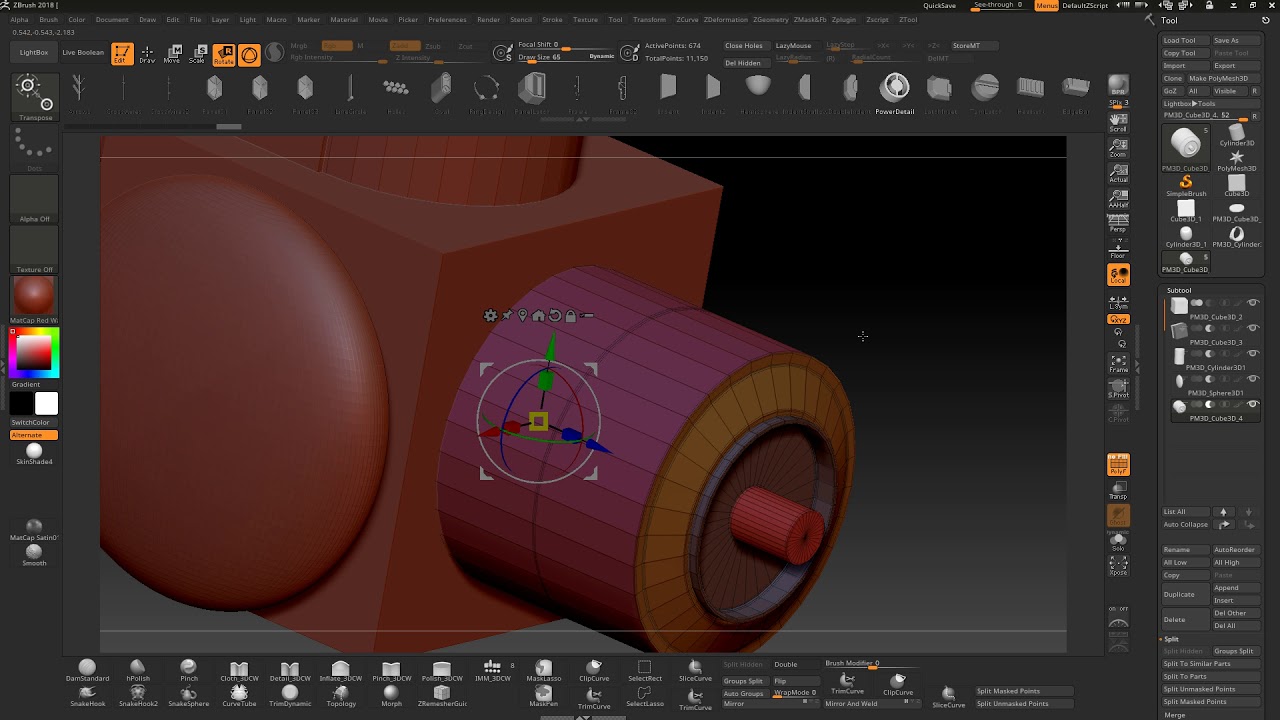Activate the Draw mode button
Image resolution: width=1280 pixels, height=720 pixels.
(x=147, y=54)
